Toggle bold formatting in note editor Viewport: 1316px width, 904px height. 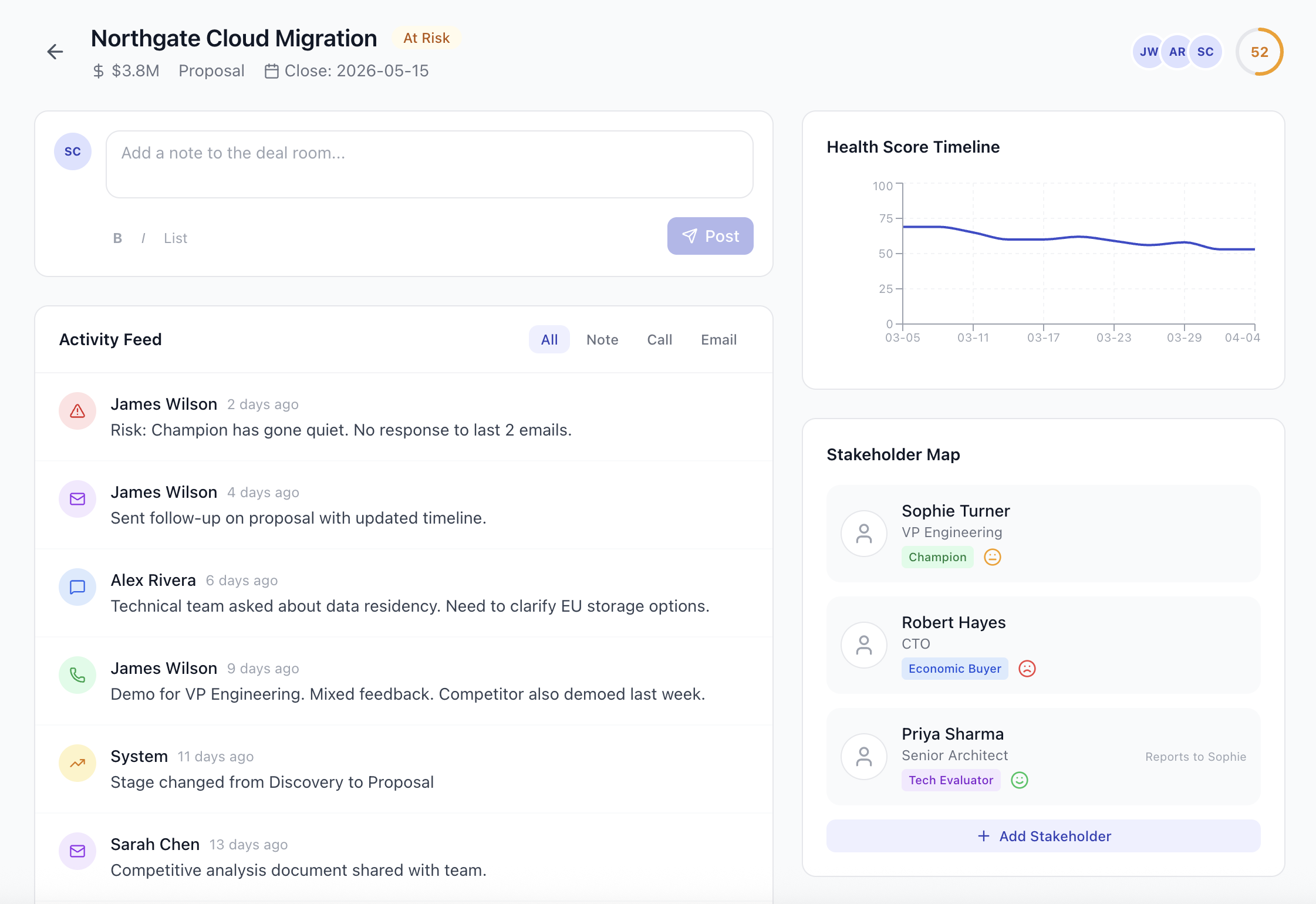117,238
